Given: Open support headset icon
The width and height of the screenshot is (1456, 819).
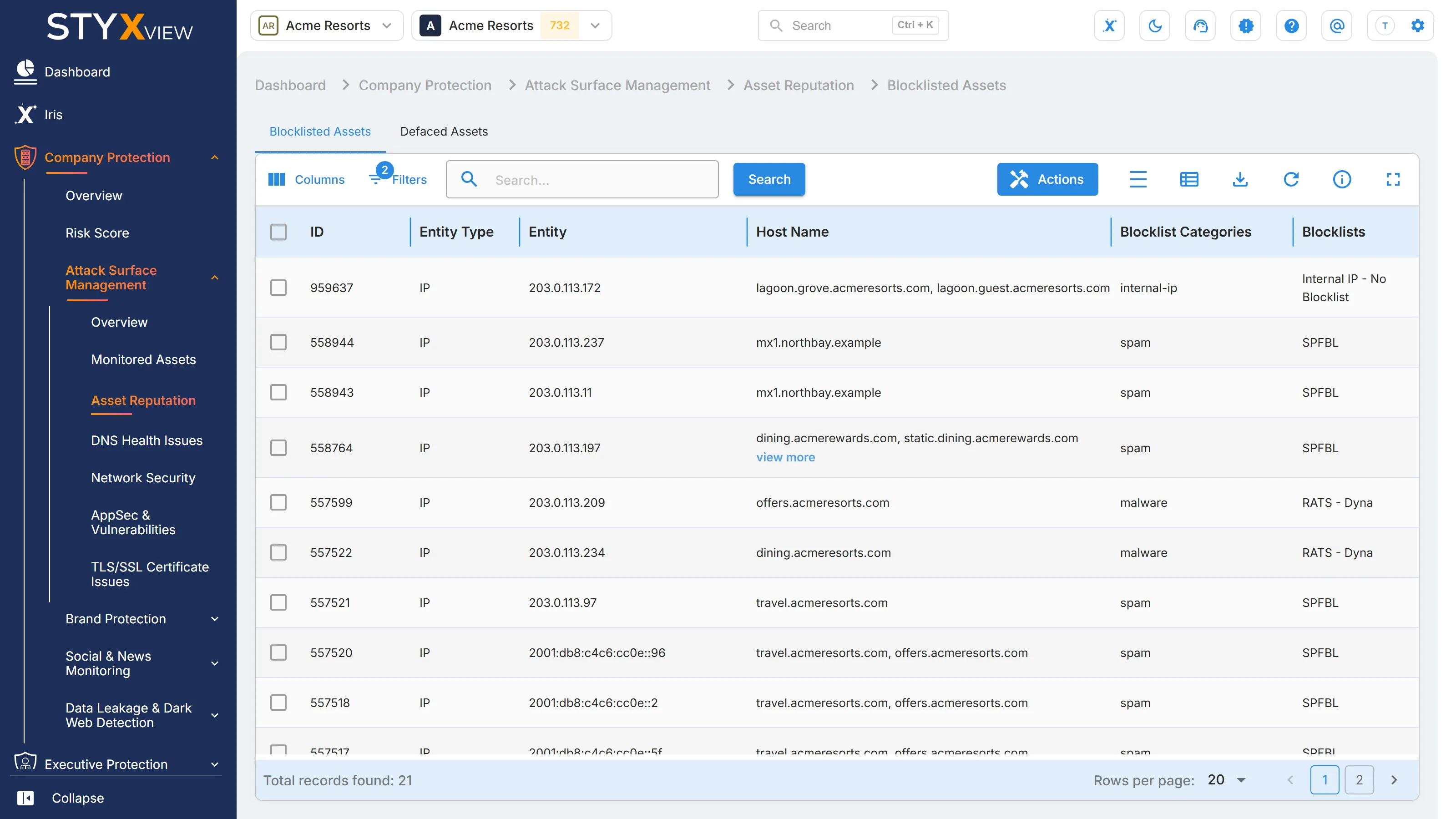Looking at the screenshot, I should tap(1200, 25).
